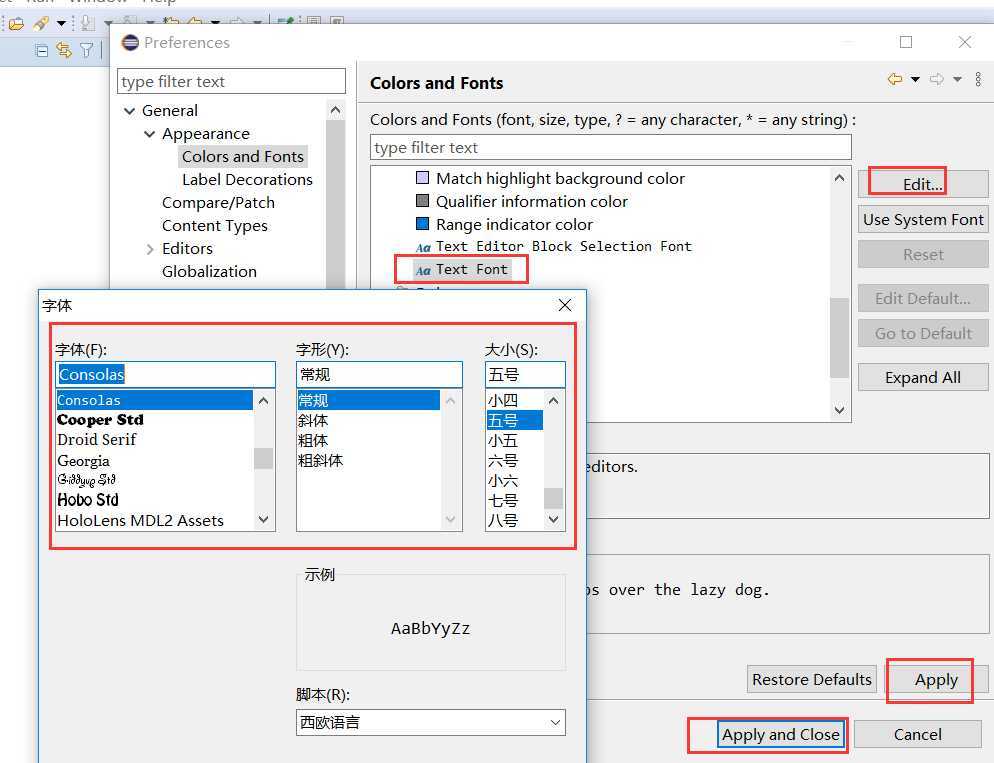This screenshot has height=763, width=994.
Task: Select 小五 font size
Action: coord(503,440)
